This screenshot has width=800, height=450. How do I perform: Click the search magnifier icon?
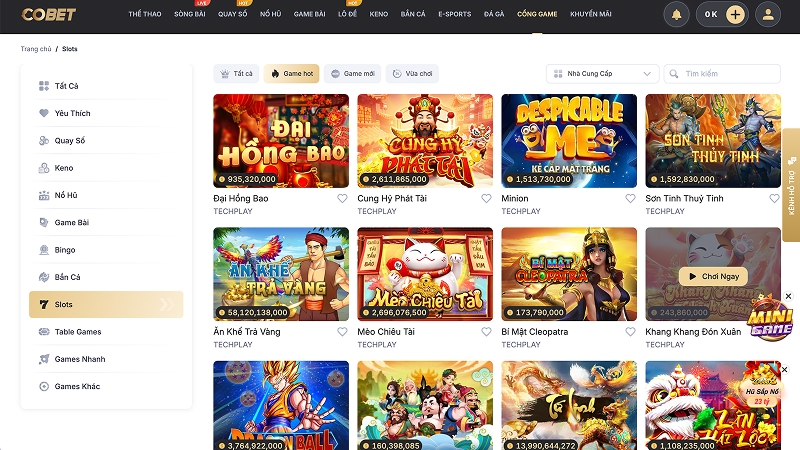tap(674, 74)
